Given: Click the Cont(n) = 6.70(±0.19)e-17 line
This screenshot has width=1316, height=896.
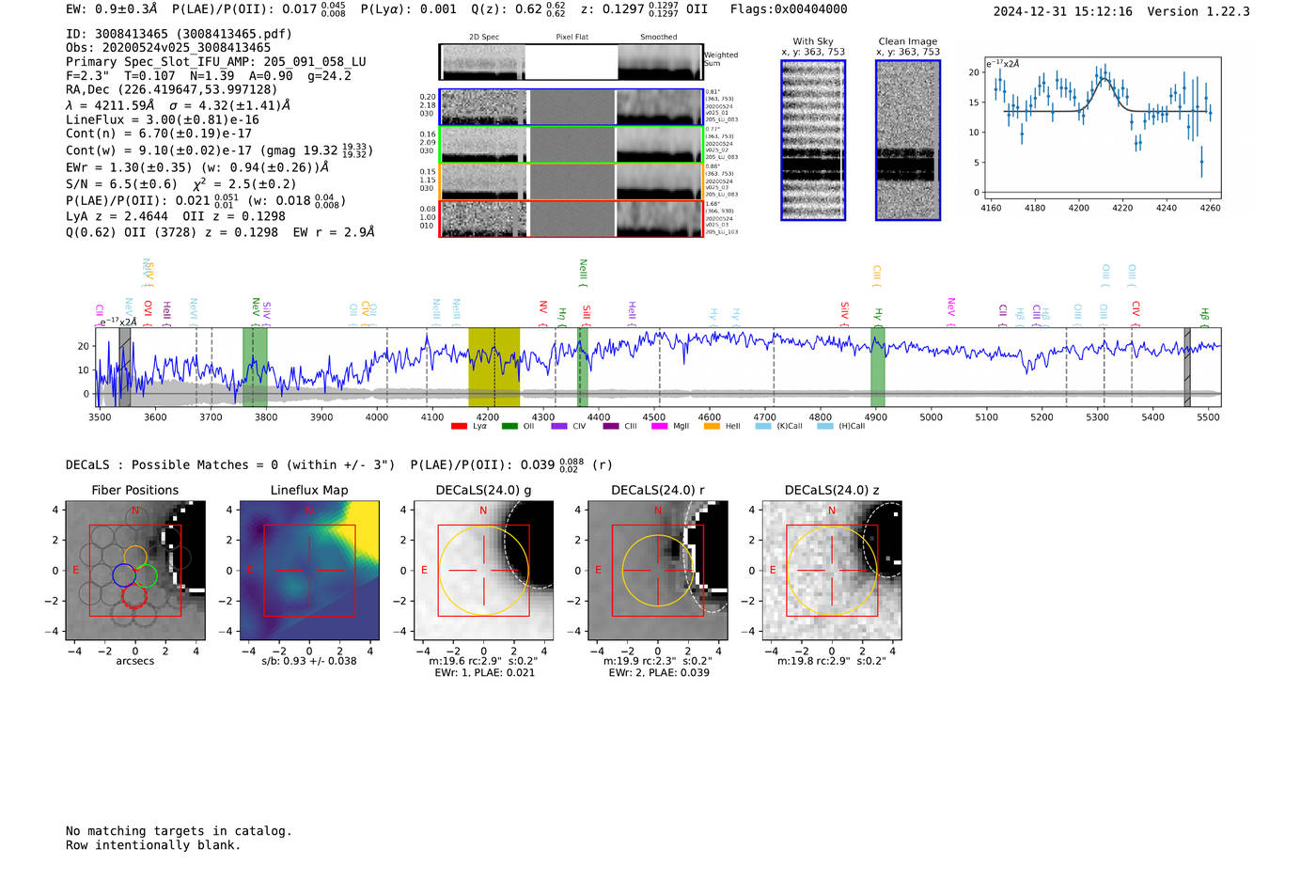Looking at the screenshot, I should coord(159,134).
